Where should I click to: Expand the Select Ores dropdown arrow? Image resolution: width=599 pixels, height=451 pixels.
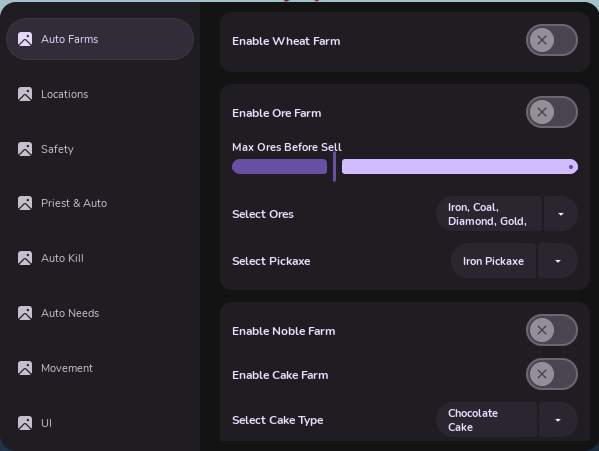coord(561,214)
